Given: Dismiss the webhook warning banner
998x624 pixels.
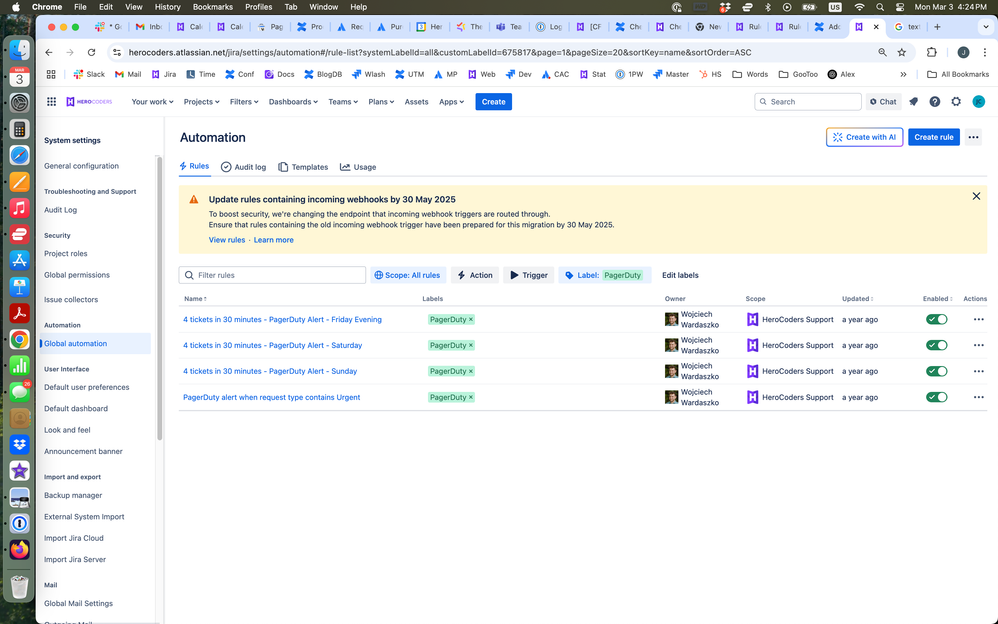Looking at the screenshot, I should click(x=976, y=196).
